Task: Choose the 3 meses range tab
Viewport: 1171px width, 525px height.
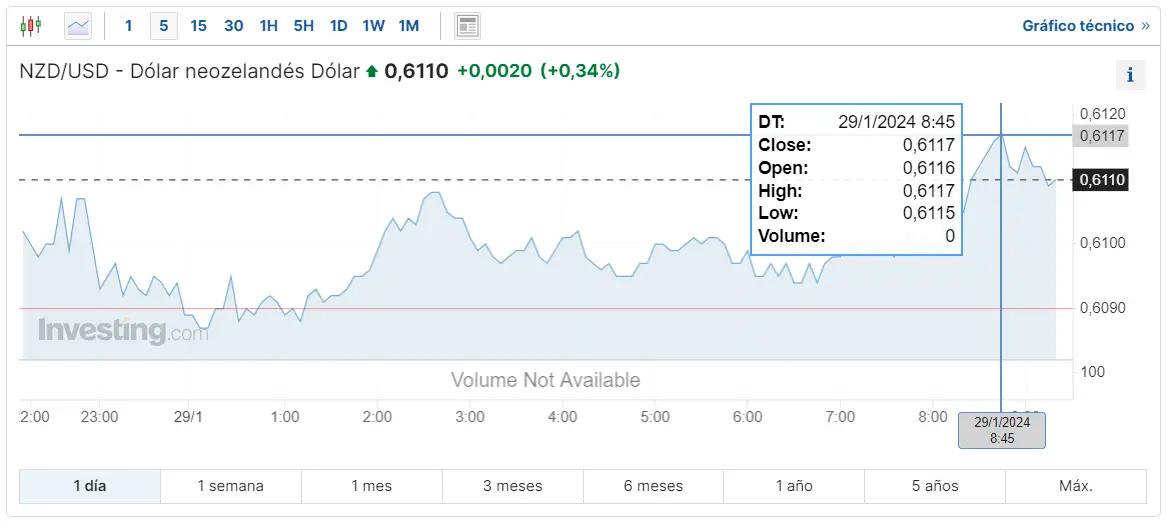Action: coord(512,486)
